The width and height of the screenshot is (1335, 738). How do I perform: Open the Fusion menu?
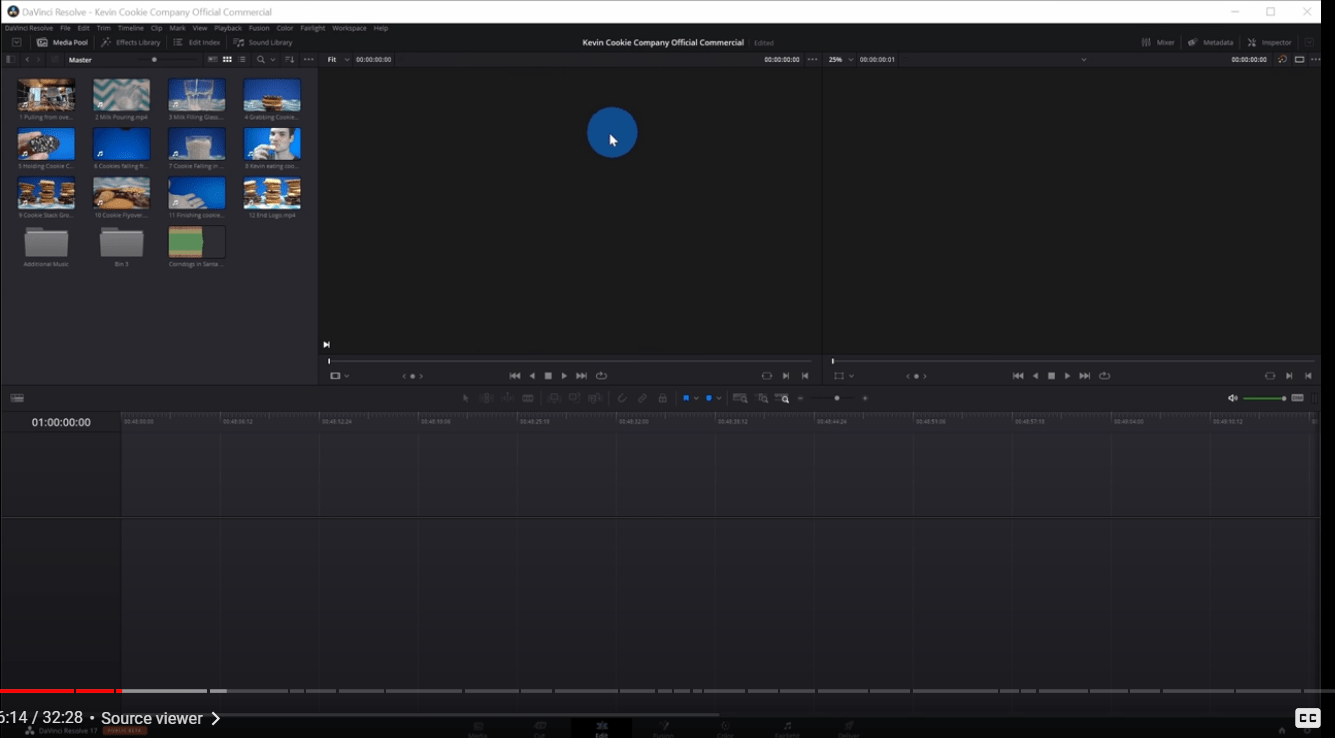pos(259,28)
